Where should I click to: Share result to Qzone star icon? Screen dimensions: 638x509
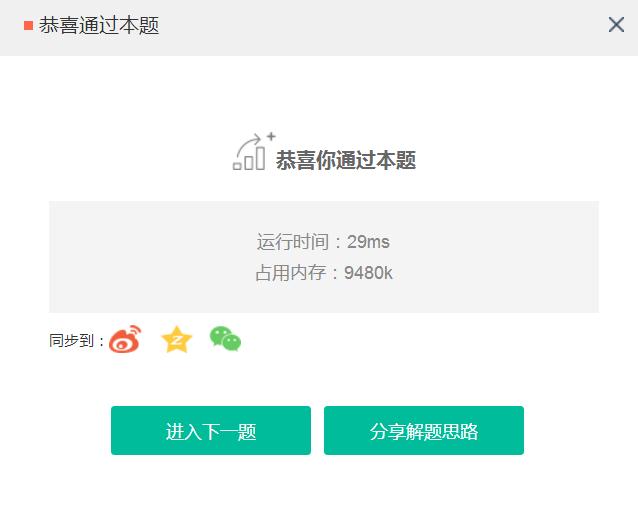tap(176, 339)
